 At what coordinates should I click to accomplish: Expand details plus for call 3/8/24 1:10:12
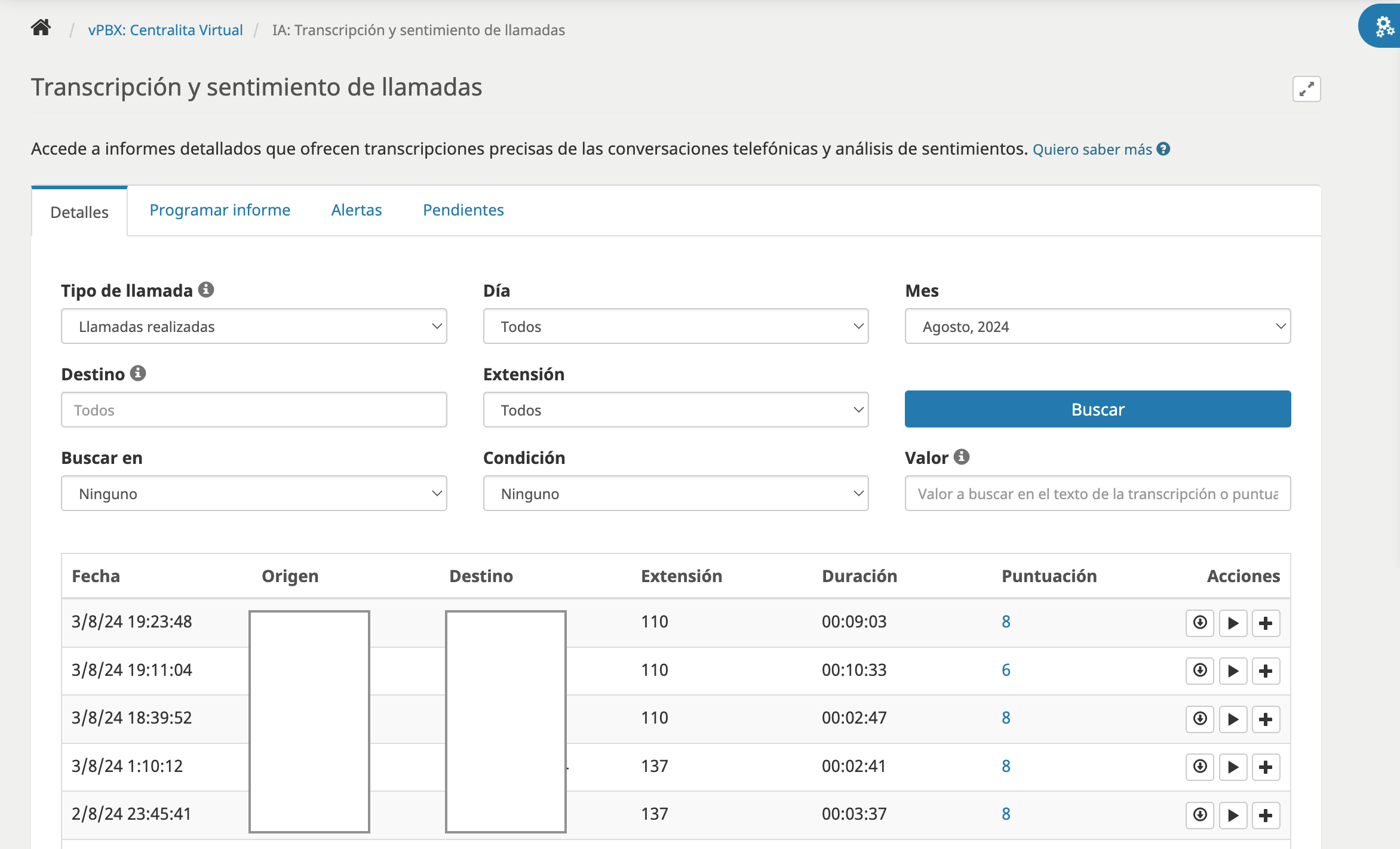point(1266,767)
